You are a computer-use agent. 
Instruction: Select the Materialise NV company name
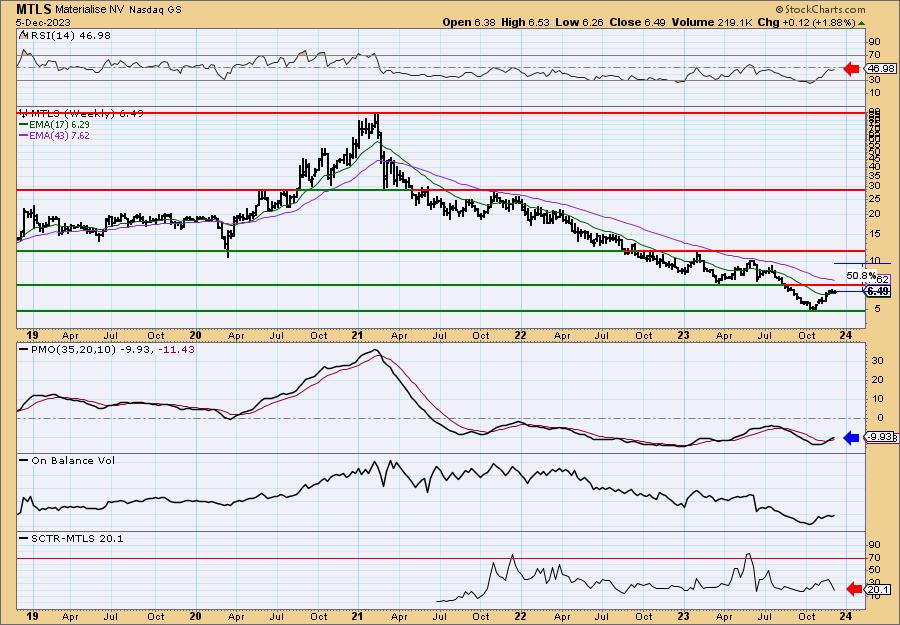pyautogui.click(x=91, y=10)
